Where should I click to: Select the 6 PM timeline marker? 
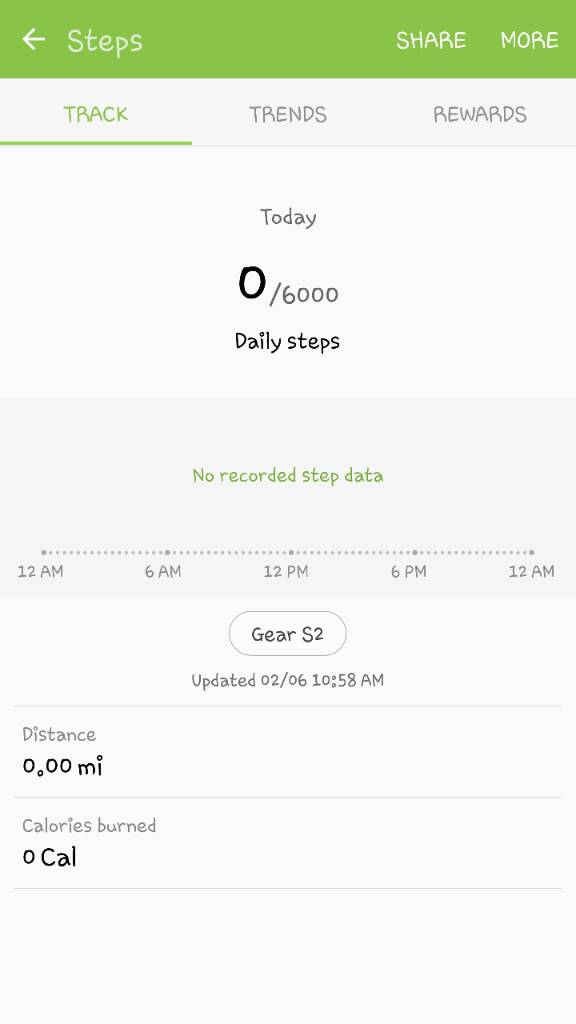coord(409,571)
